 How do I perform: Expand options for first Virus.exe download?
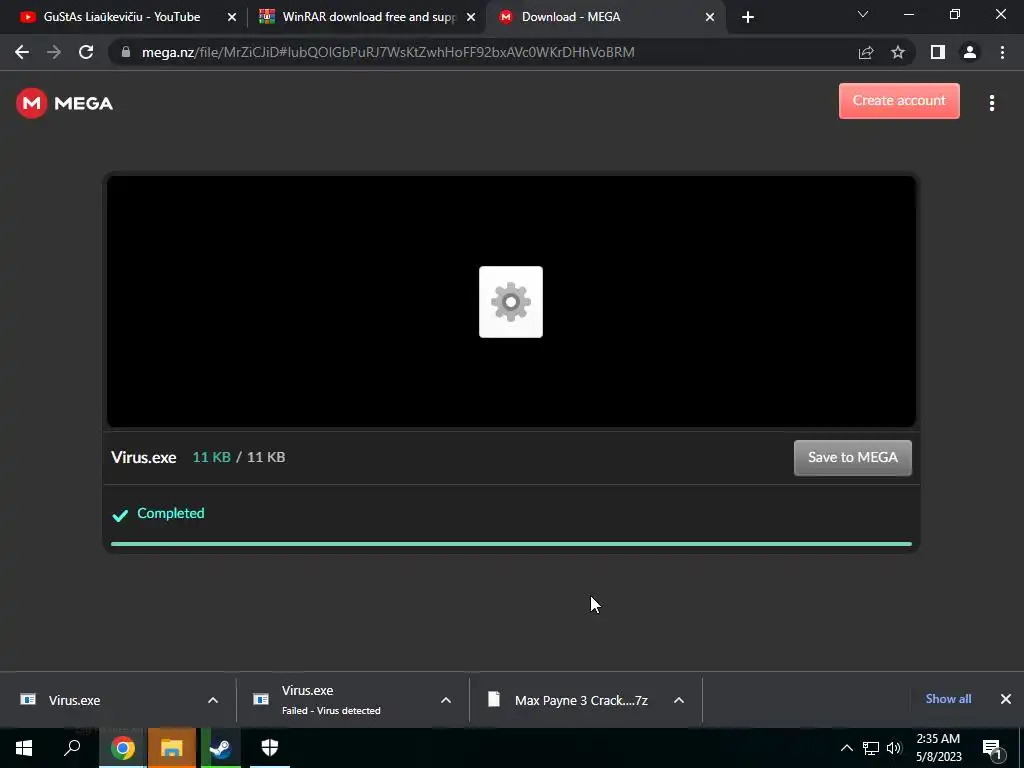(213, 700)
